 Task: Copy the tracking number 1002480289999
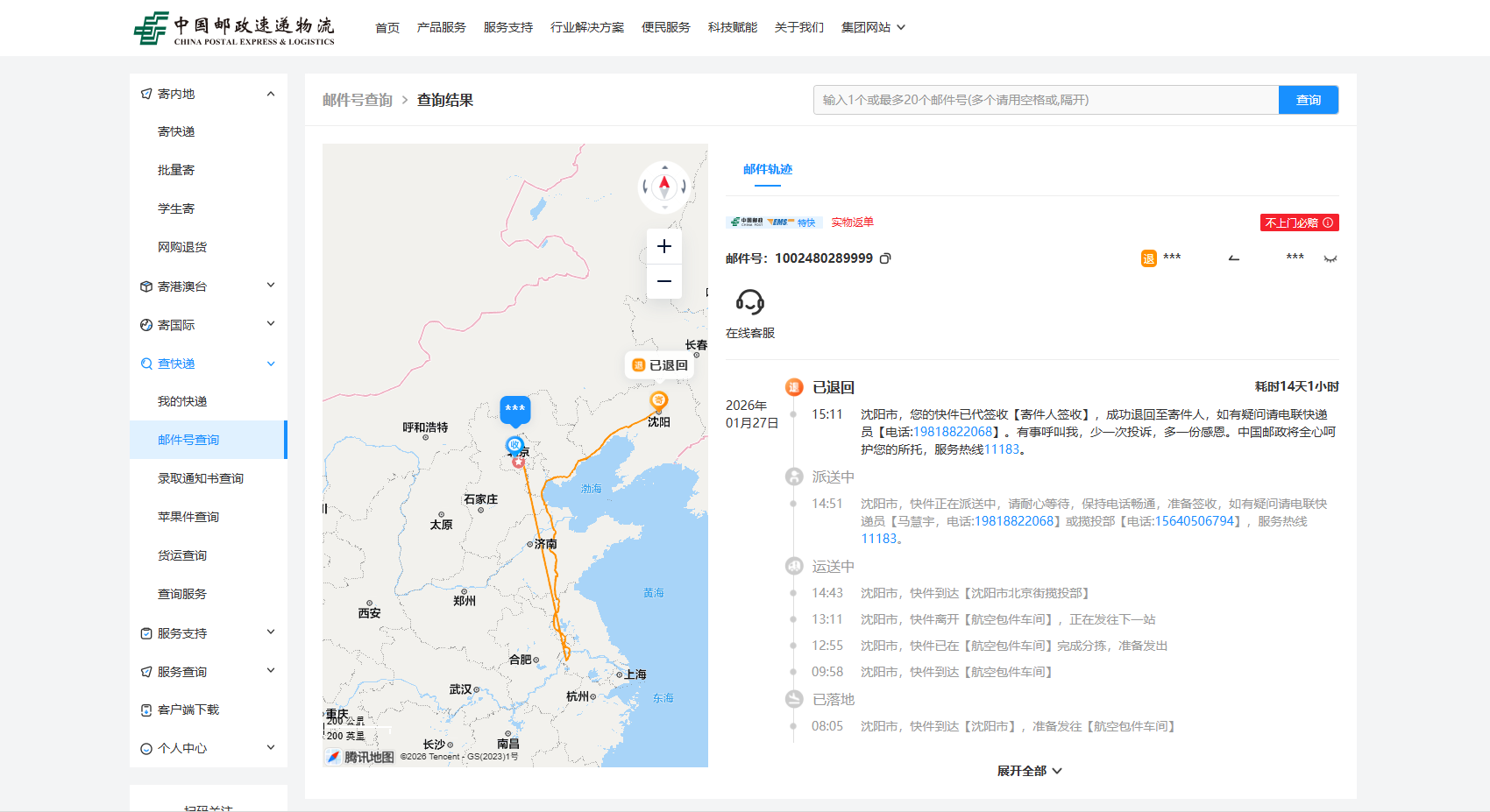point(885,258)
